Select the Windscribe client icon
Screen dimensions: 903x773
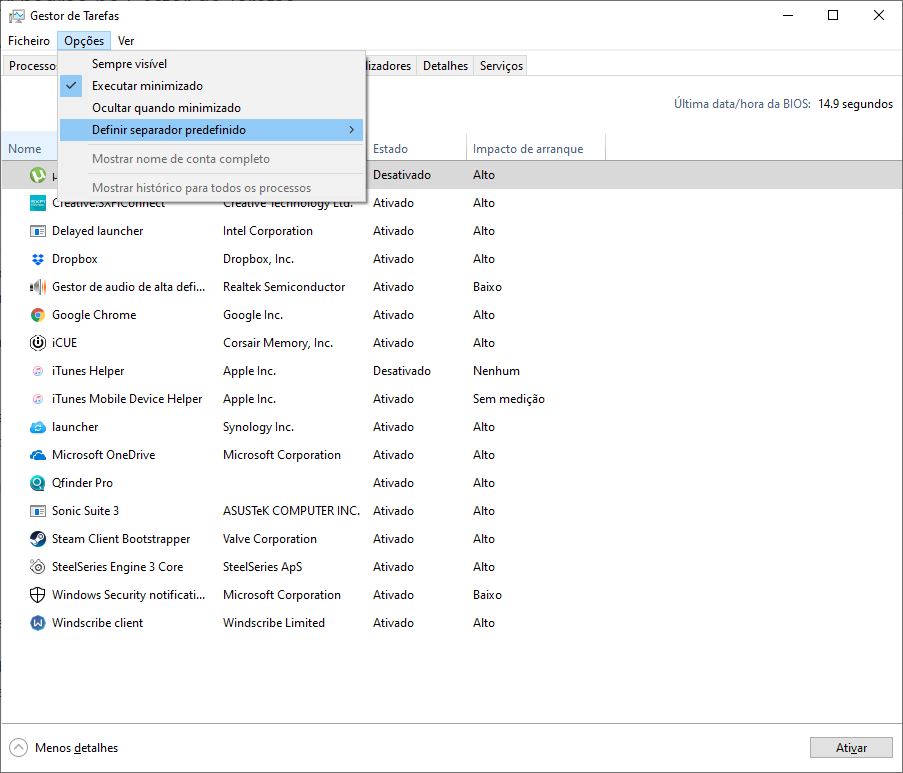(x=37, y=623)
